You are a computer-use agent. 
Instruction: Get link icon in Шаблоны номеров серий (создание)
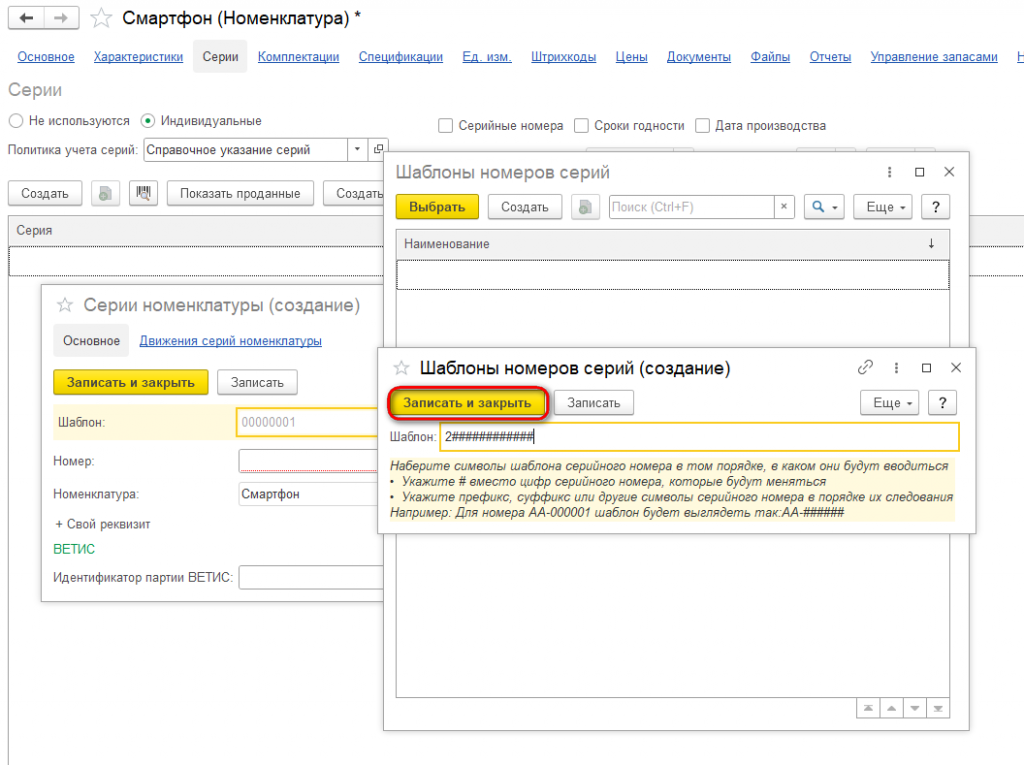point(865,368)
